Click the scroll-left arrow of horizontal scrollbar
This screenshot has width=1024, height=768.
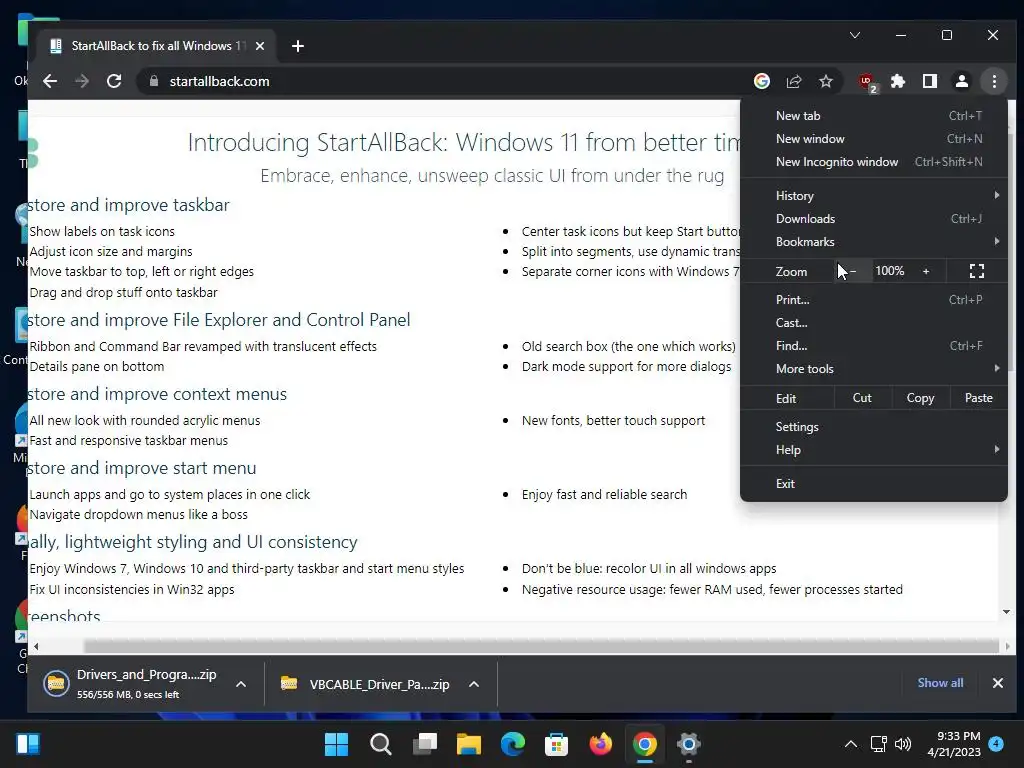(x=36, y=646)
